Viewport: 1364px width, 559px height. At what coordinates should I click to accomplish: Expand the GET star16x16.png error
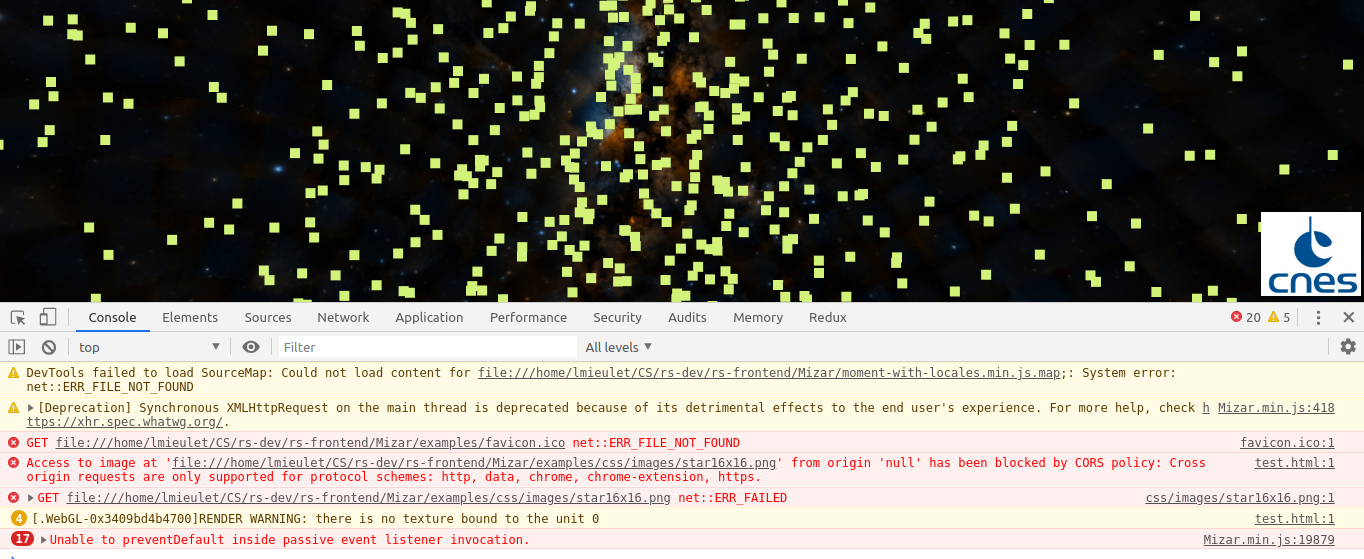[x=31, y=498]
